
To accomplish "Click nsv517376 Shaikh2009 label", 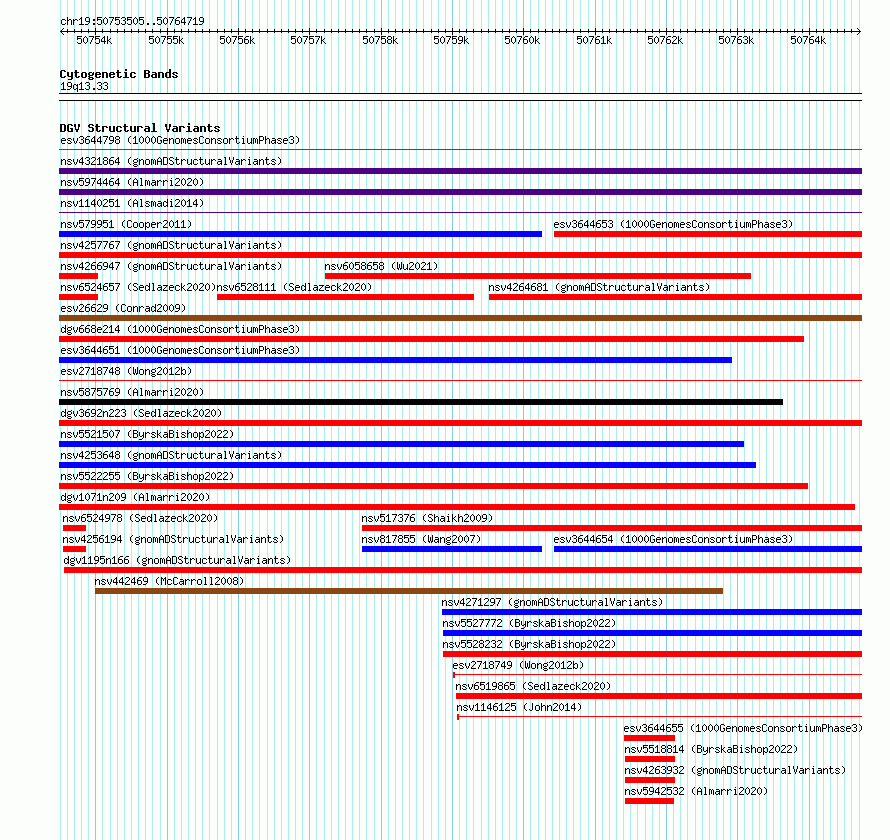I will pos(427,518).
